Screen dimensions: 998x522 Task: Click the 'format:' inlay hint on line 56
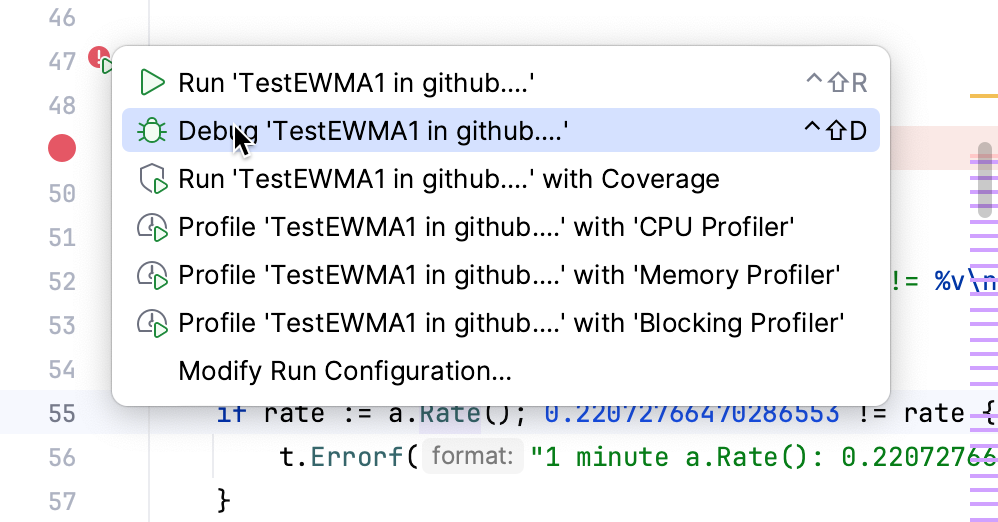pyautogui.click(x=472, y=457)
